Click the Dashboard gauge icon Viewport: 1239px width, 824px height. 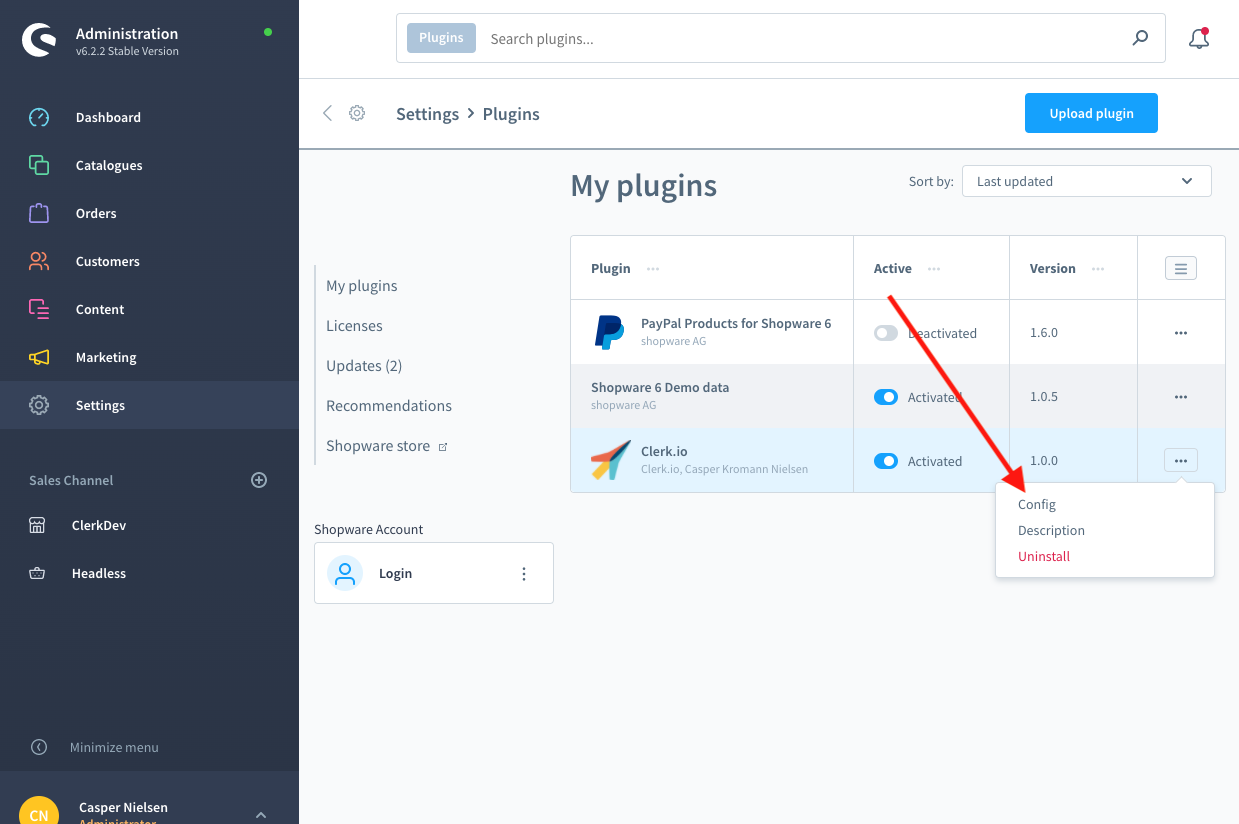[x=39, y=117]
